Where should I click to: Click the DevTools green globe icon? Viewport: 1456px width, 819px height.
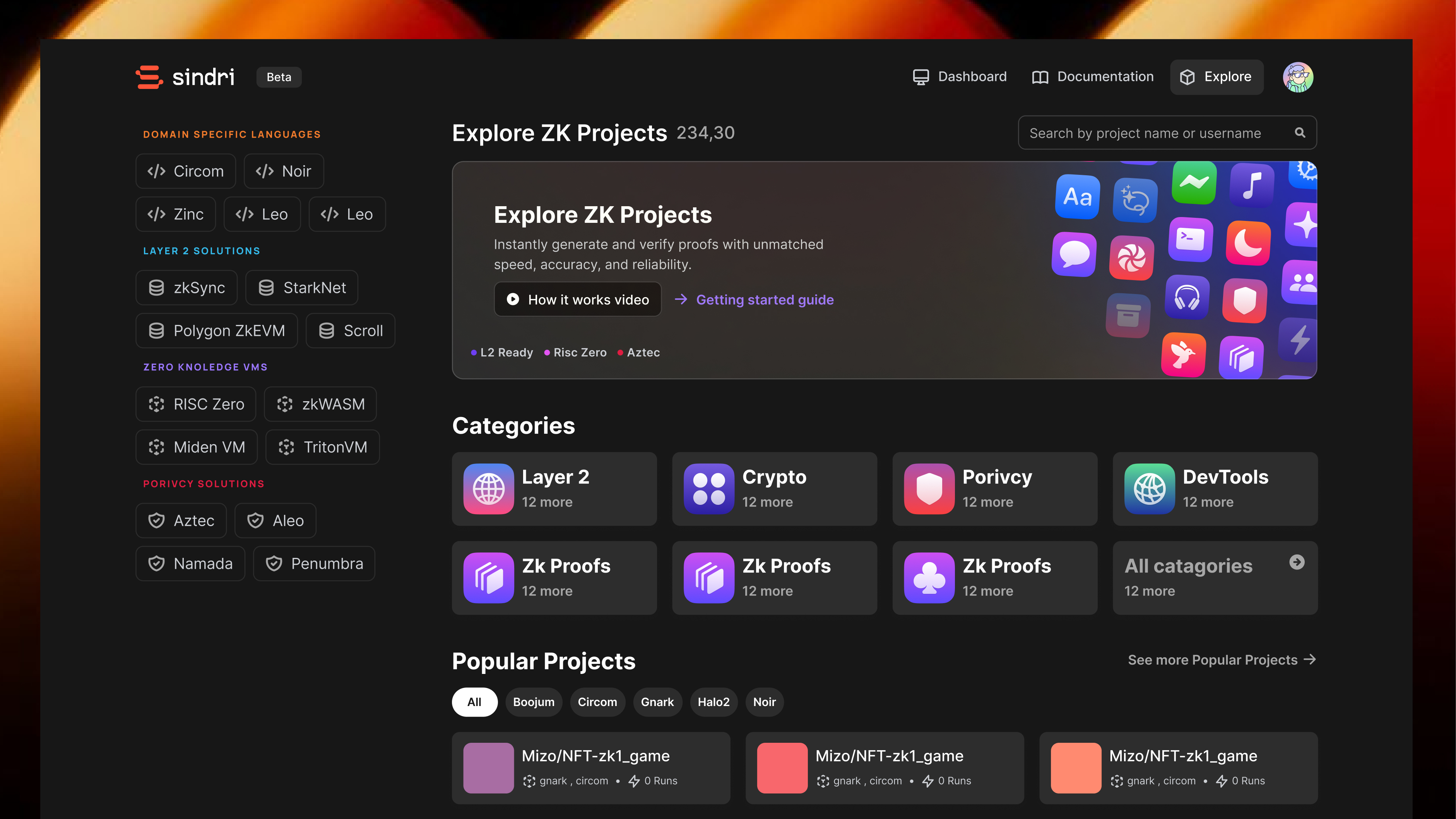tap(1149, 489)
